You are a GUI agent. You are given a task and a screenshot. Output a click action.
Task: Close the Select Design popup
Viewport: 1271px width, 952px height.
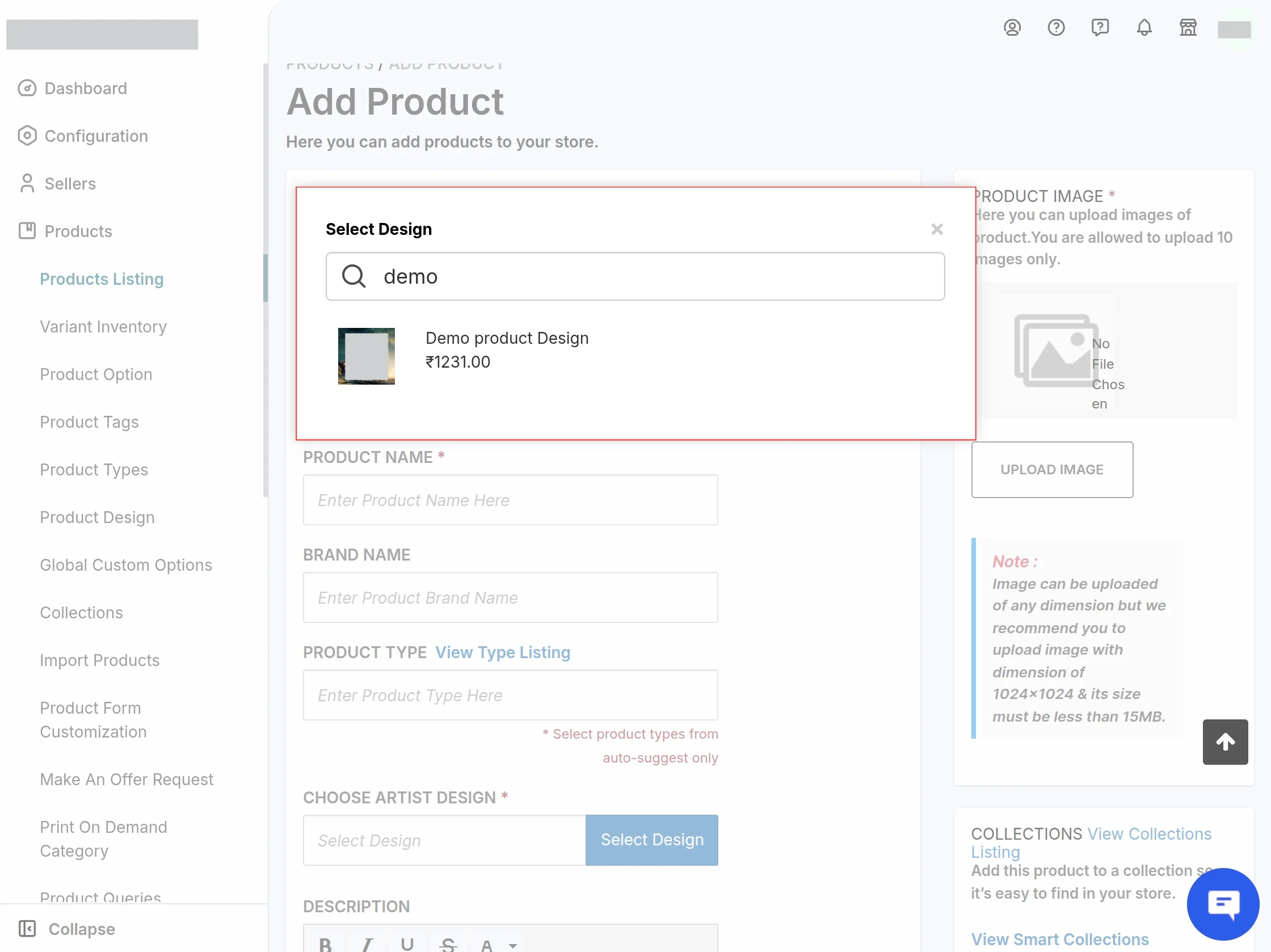pos(937,229)
